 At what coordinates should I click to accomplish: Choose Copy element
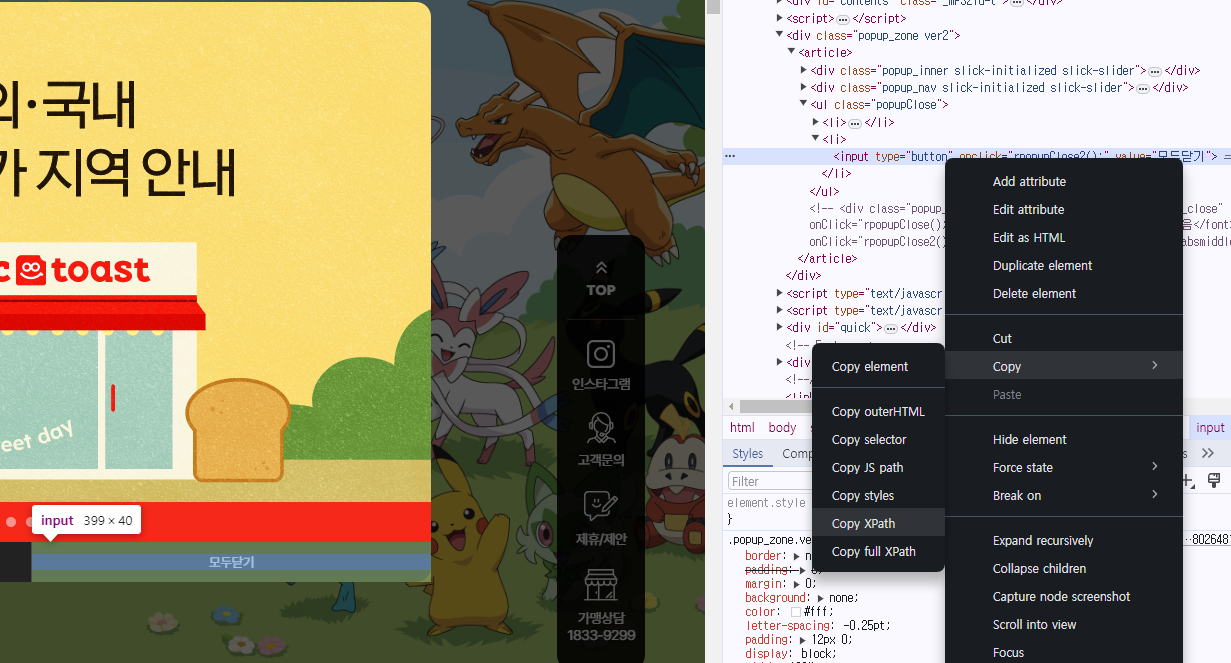click(x=879, y=366)
